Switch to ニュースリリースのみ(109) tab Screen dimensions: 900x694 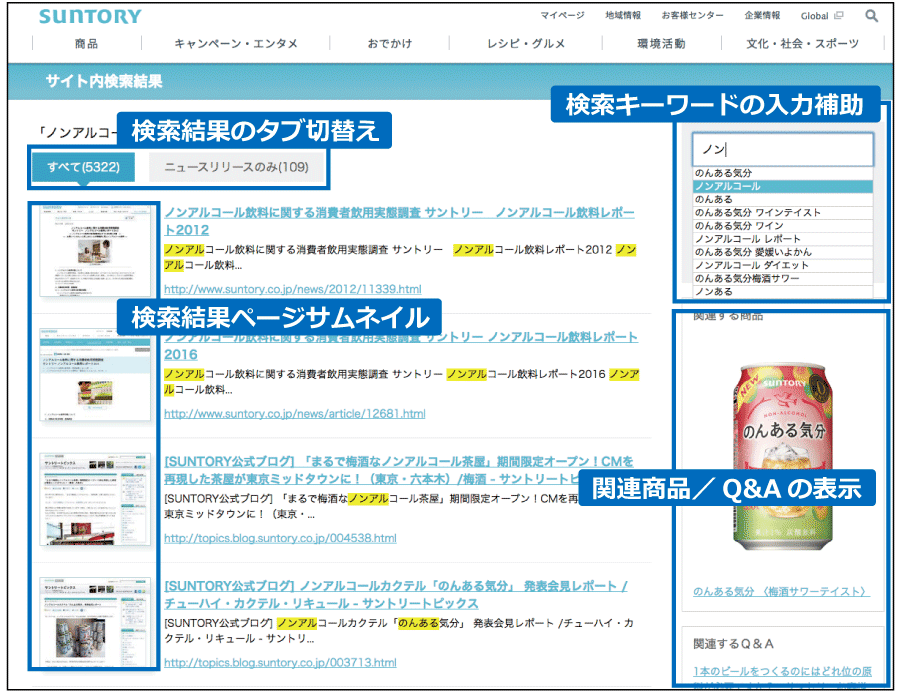tap(236, 167)
